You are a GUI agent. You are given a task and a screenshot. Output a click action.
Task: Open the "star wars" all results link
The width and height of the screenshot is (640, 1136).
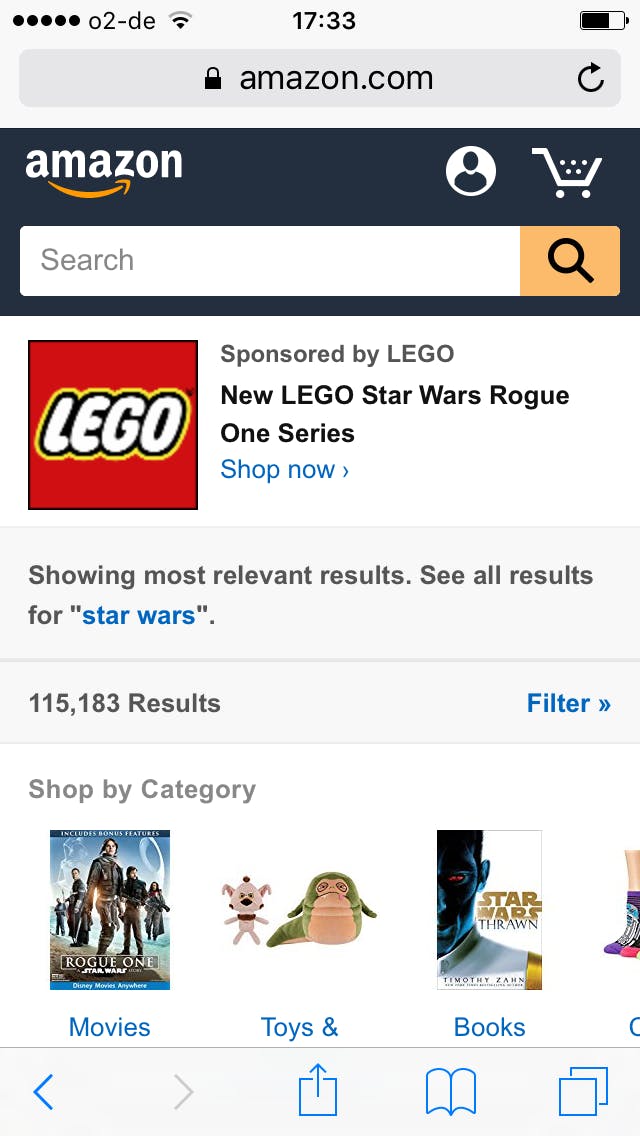[x=139, y=615]
